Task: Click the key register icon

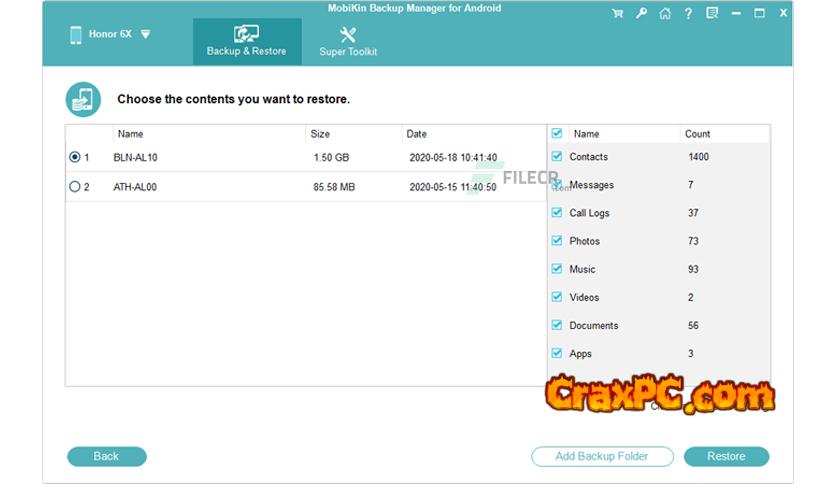Action: (x=641, y=13)
